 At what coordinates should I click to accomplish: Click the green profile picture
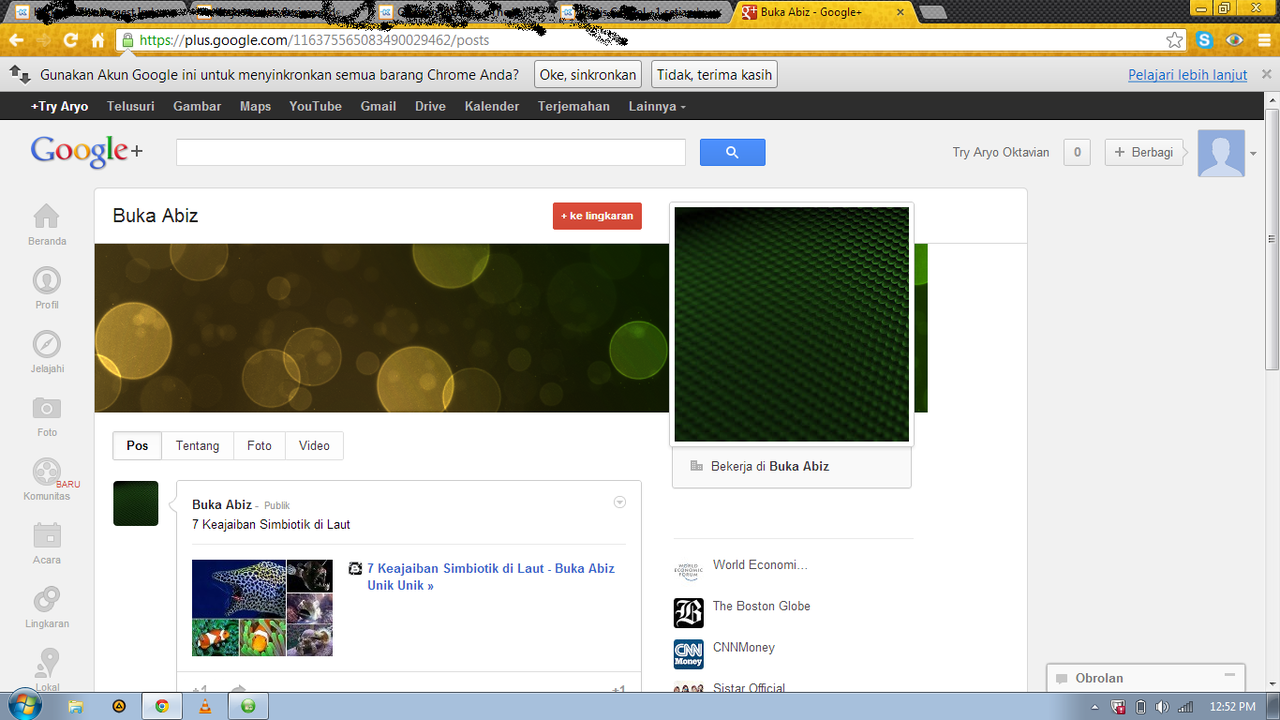[x=792, y=324]
